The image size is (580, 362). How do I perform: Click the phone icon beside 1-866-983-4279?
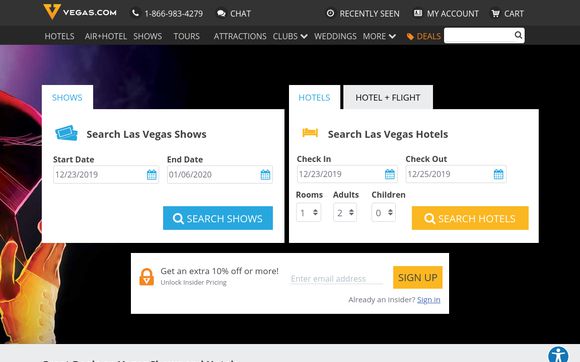[135, 13]
